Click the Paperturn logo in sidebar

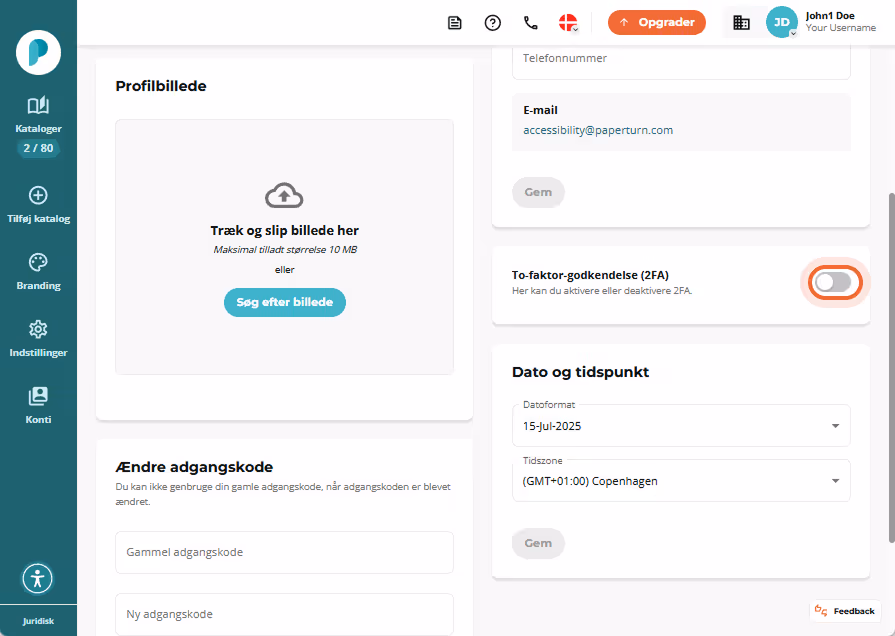pyautogui.click(x=38, y=53)
